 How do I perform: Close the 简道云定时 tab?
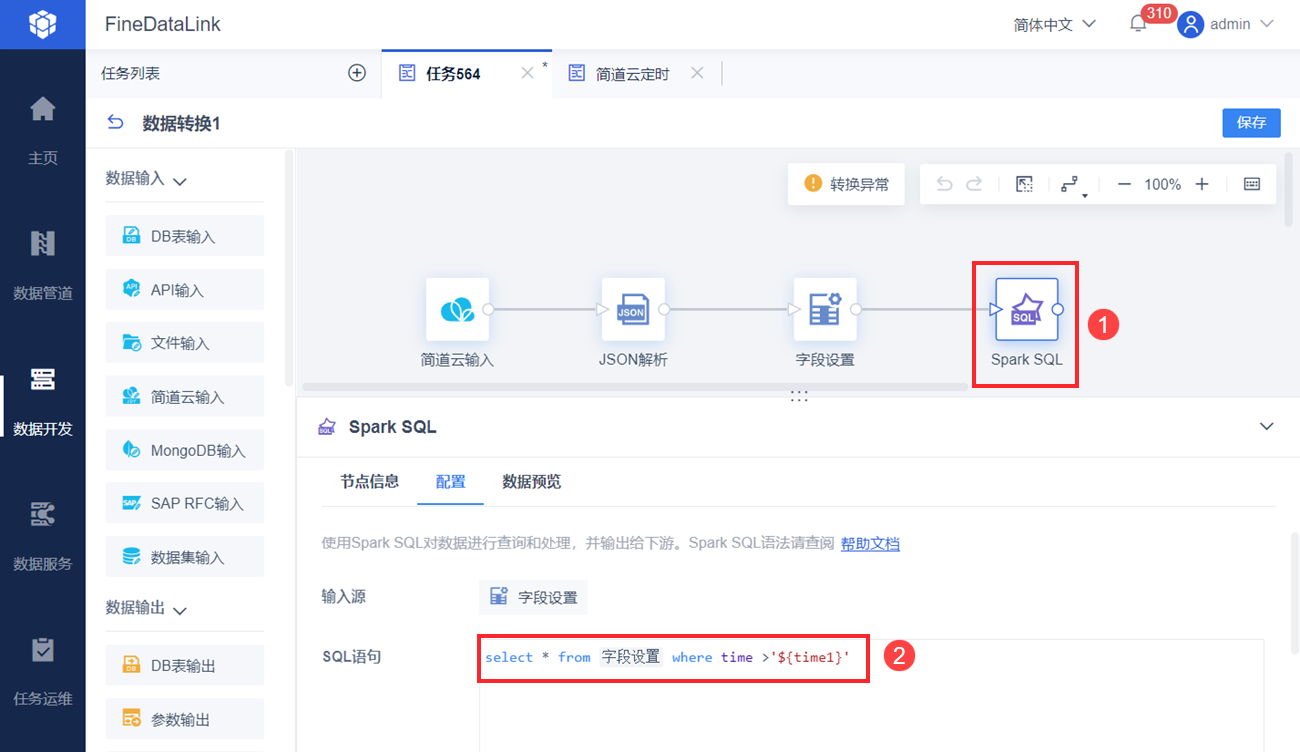[x=697, y=73]
